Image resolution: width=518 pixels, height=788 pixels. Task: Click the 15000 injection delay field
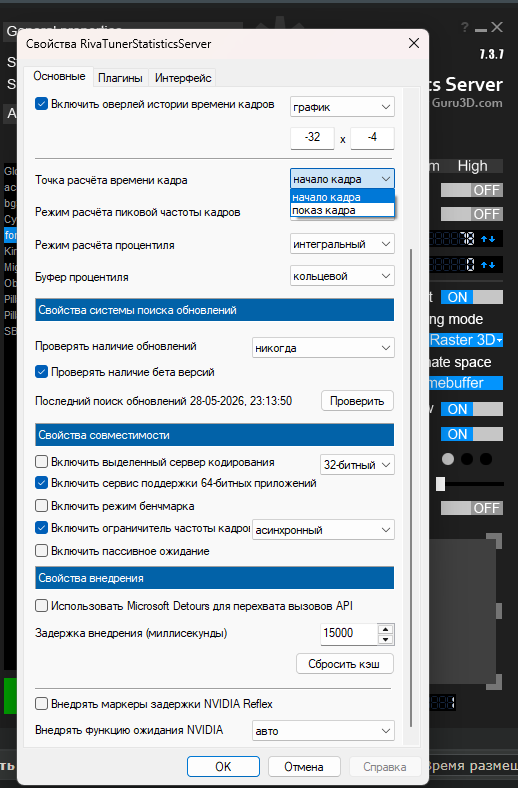[x=349, y=634]
